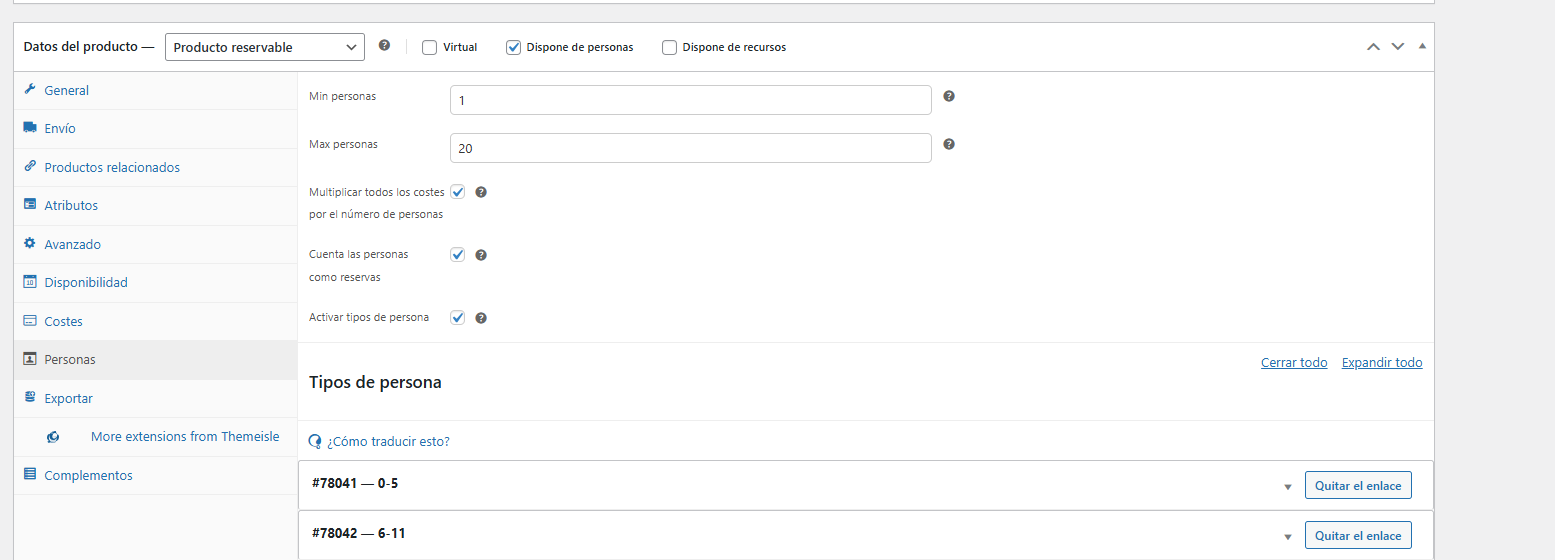Click help icon for Multiplicar todos los costes

(x=481, y=192)
